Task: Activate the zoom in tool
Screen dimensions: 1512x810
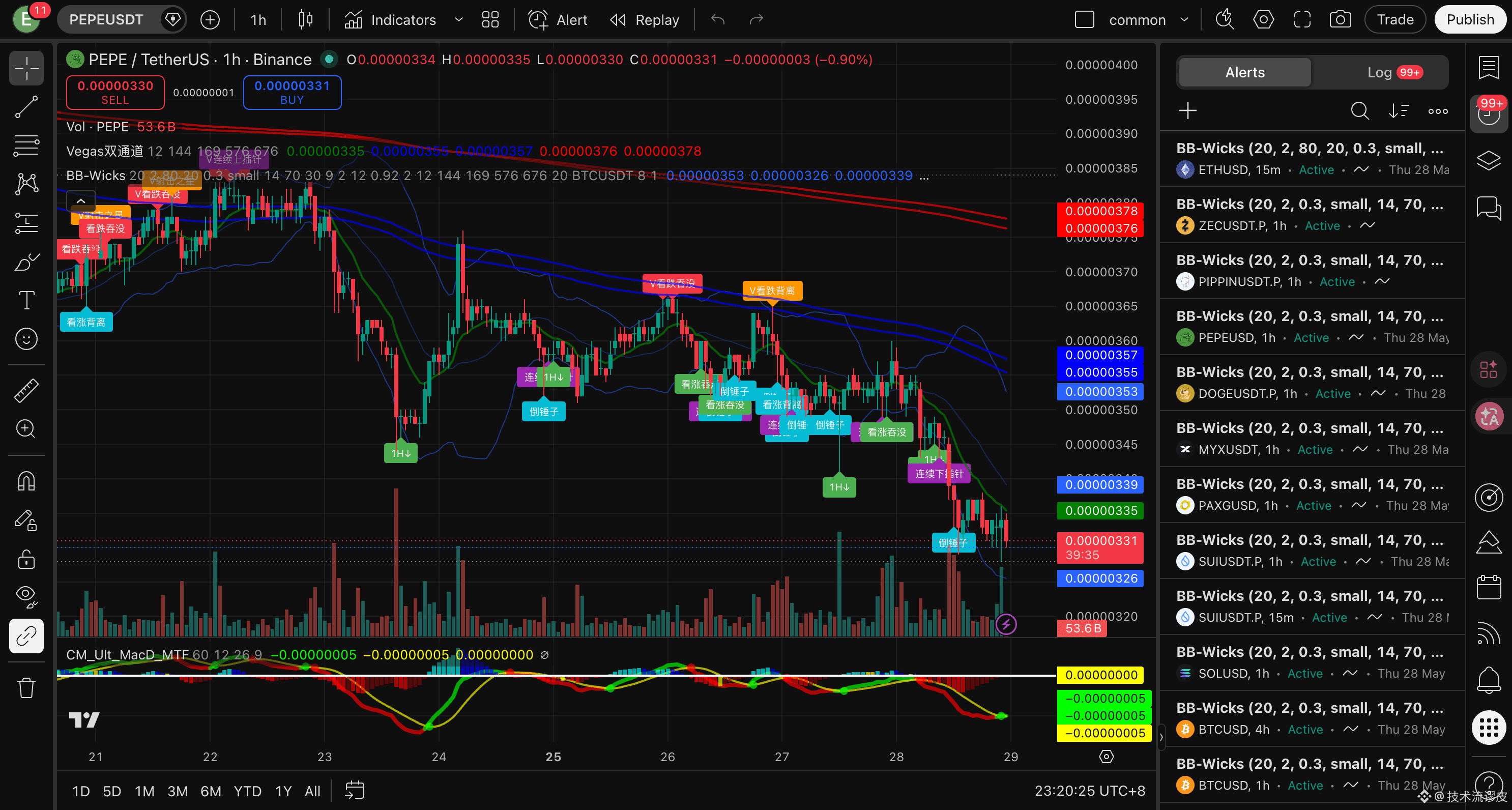Action: [26, 429]
